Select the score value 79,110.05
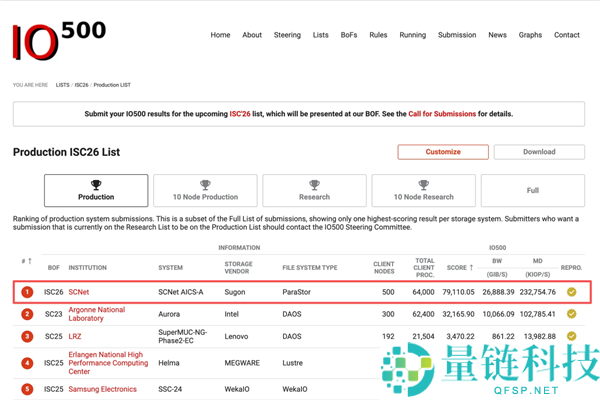Image resolution: width=600 pixels, height=401 pixels. (458, 292)
